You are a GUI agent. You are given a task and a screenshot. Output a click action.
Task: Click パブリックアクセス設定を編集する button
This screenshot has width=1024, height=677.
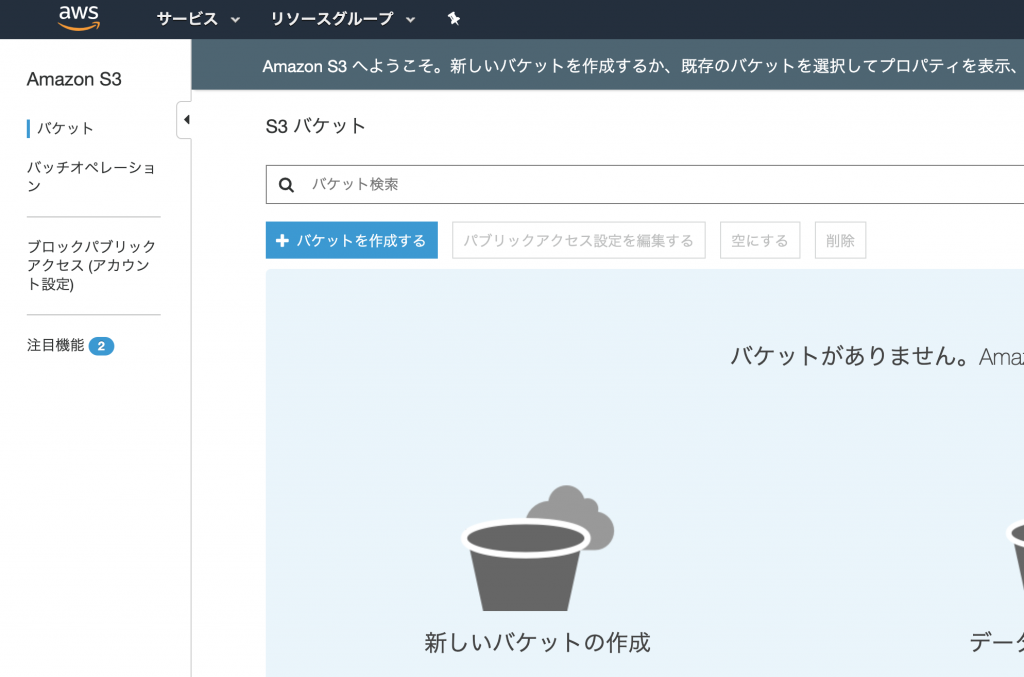pos(579,240)
